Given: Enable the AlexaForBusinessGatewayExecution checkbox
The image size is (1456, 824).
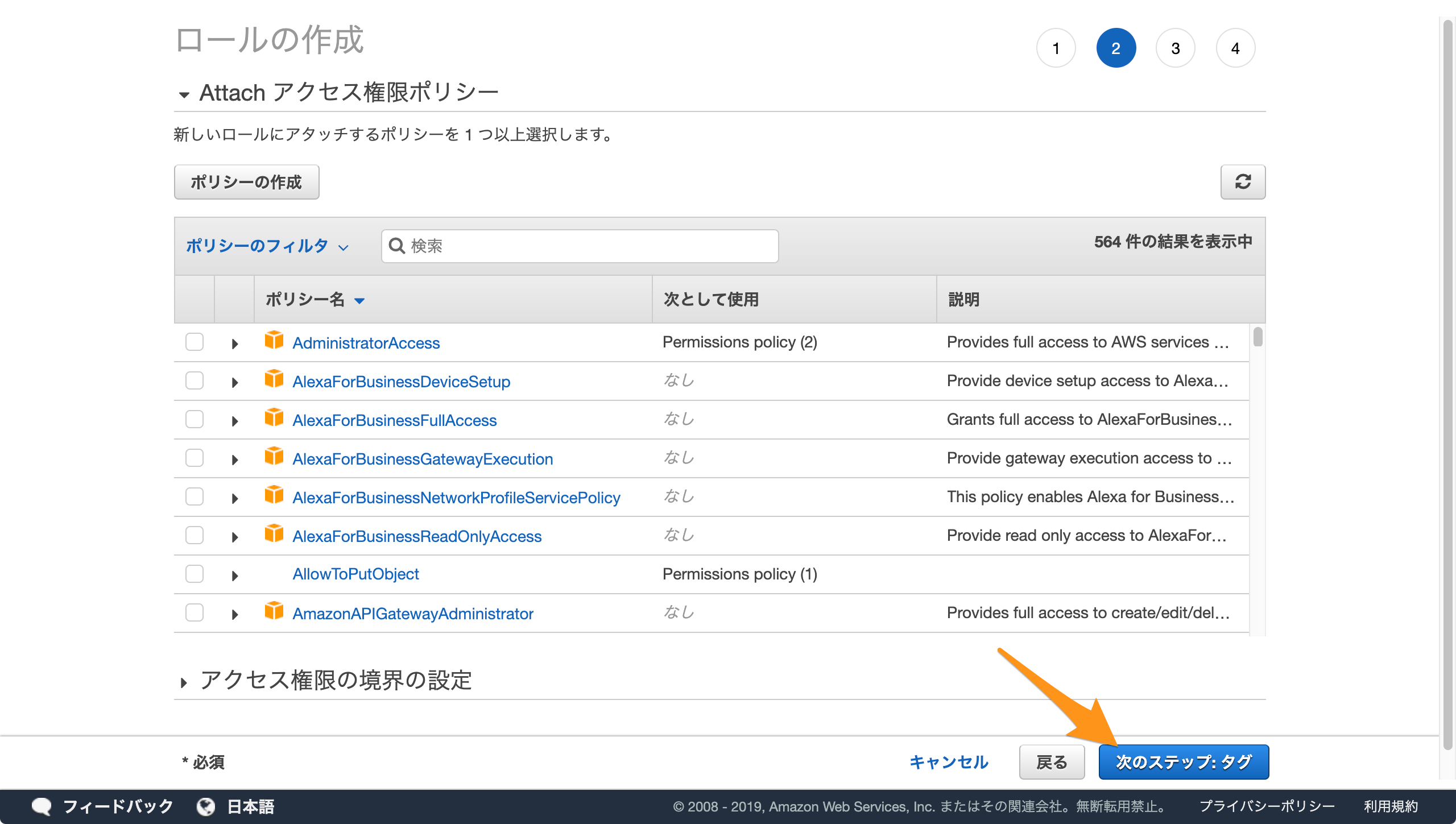Looking at the screenshot, I should coord(195,458).
